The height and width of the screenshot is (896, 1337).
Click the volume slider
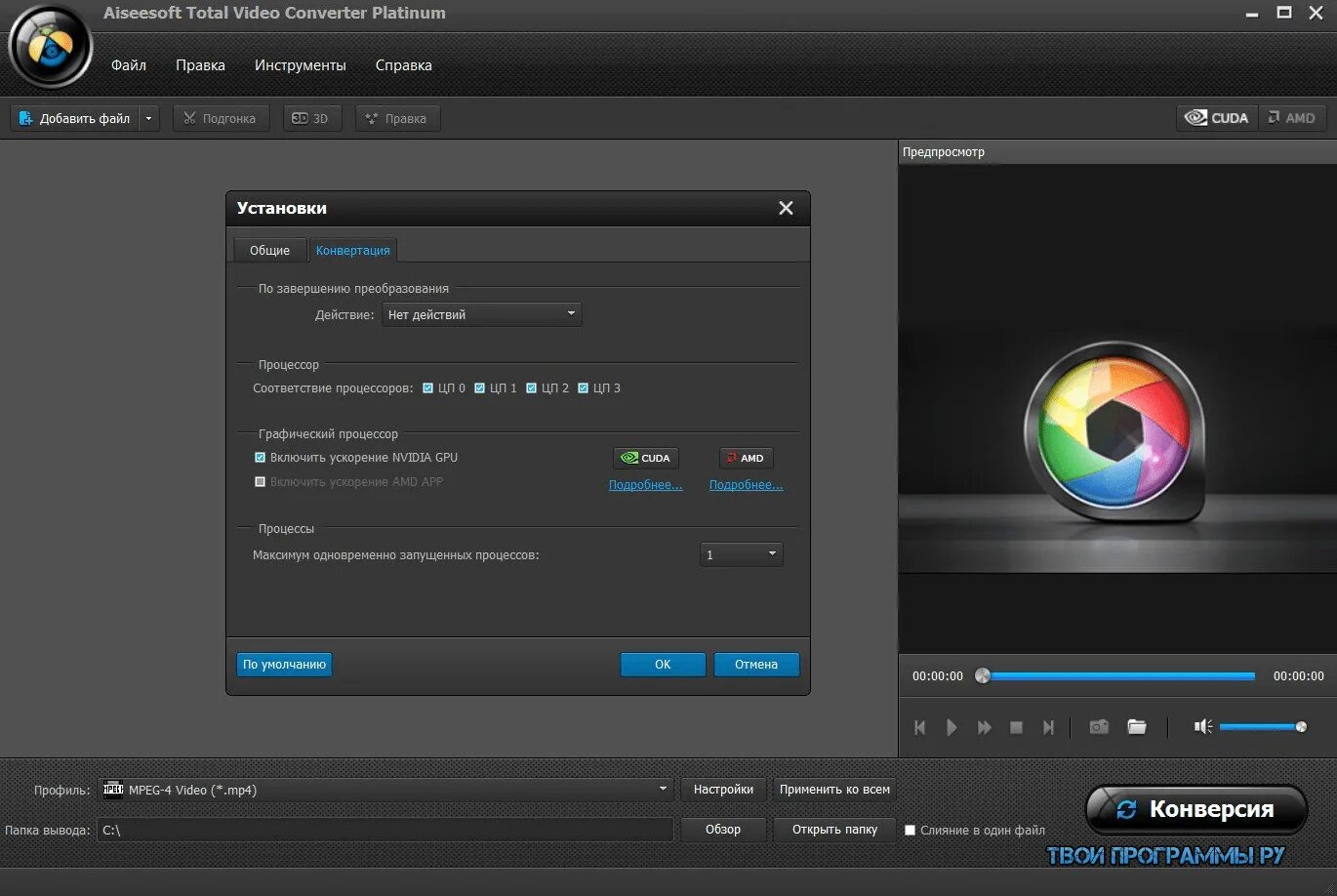click(x=1261, y=726)
